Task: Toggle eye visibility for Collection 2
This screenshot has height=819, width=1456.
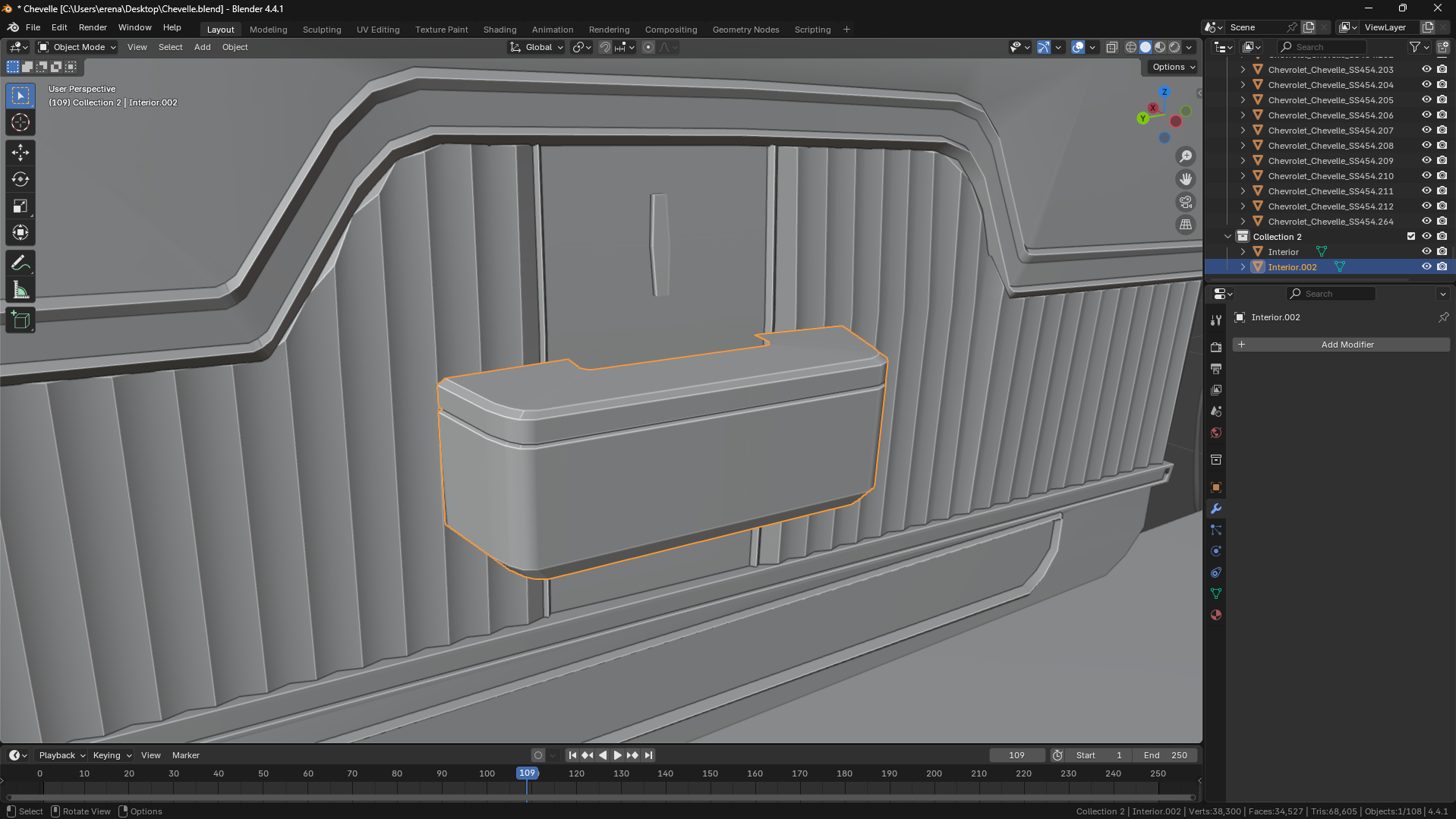Action: click(x=1426, y=236)
